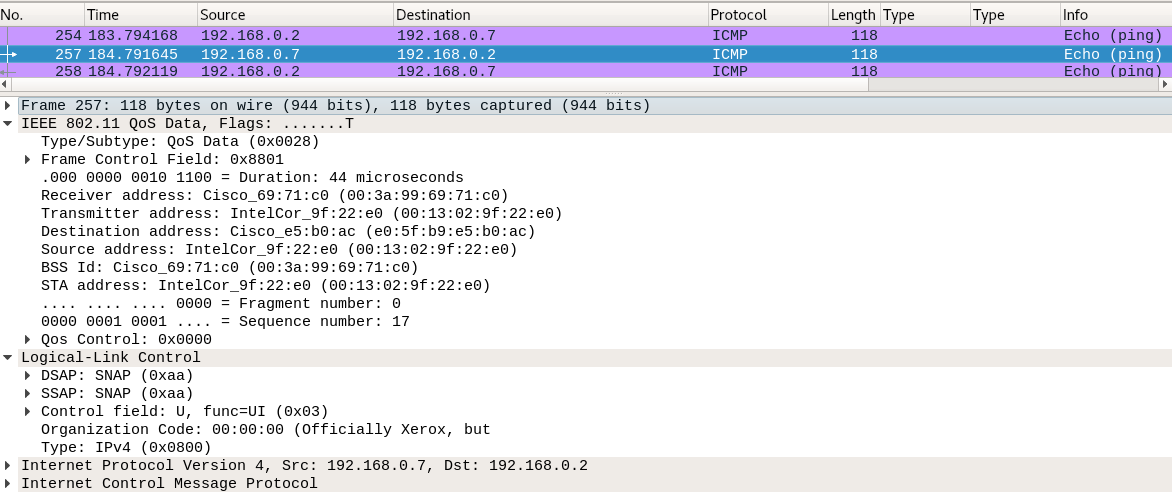This screenshot has width=1172, height=492.
Task: Collapse the IEEE 802.11 QoS Data section
Action: [7, 123]
